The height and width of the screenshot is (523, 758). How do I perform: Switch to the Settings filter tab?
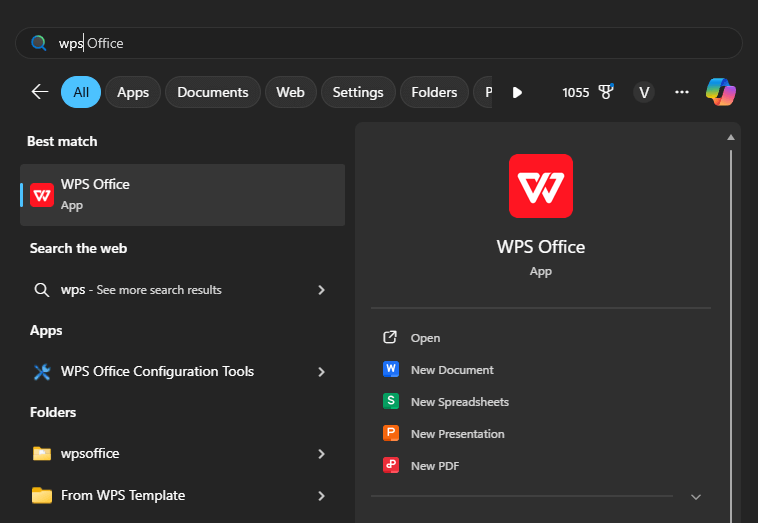click(358, 92)
